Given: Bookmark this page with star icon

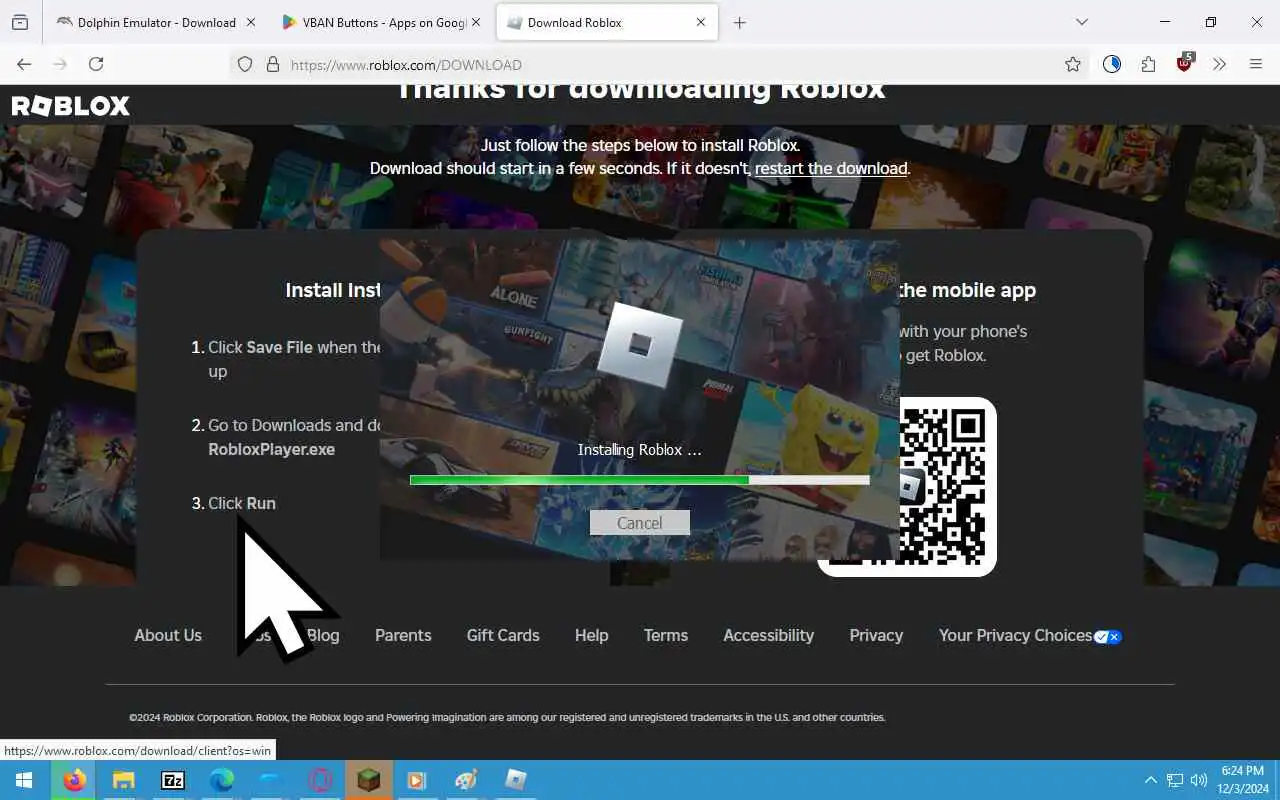Looking at the screenshot, I should [x=1073, y=64].
